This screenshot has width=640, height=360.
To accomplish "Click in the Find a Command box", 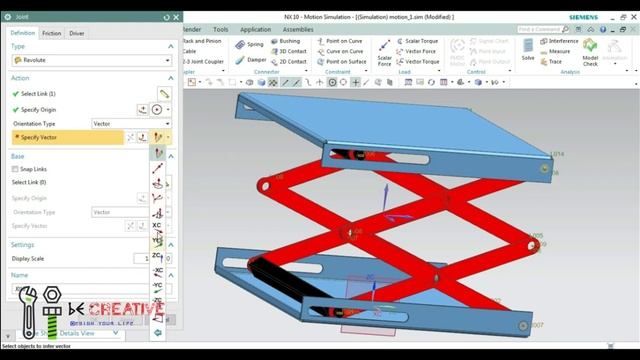I will tap(540, 29).
